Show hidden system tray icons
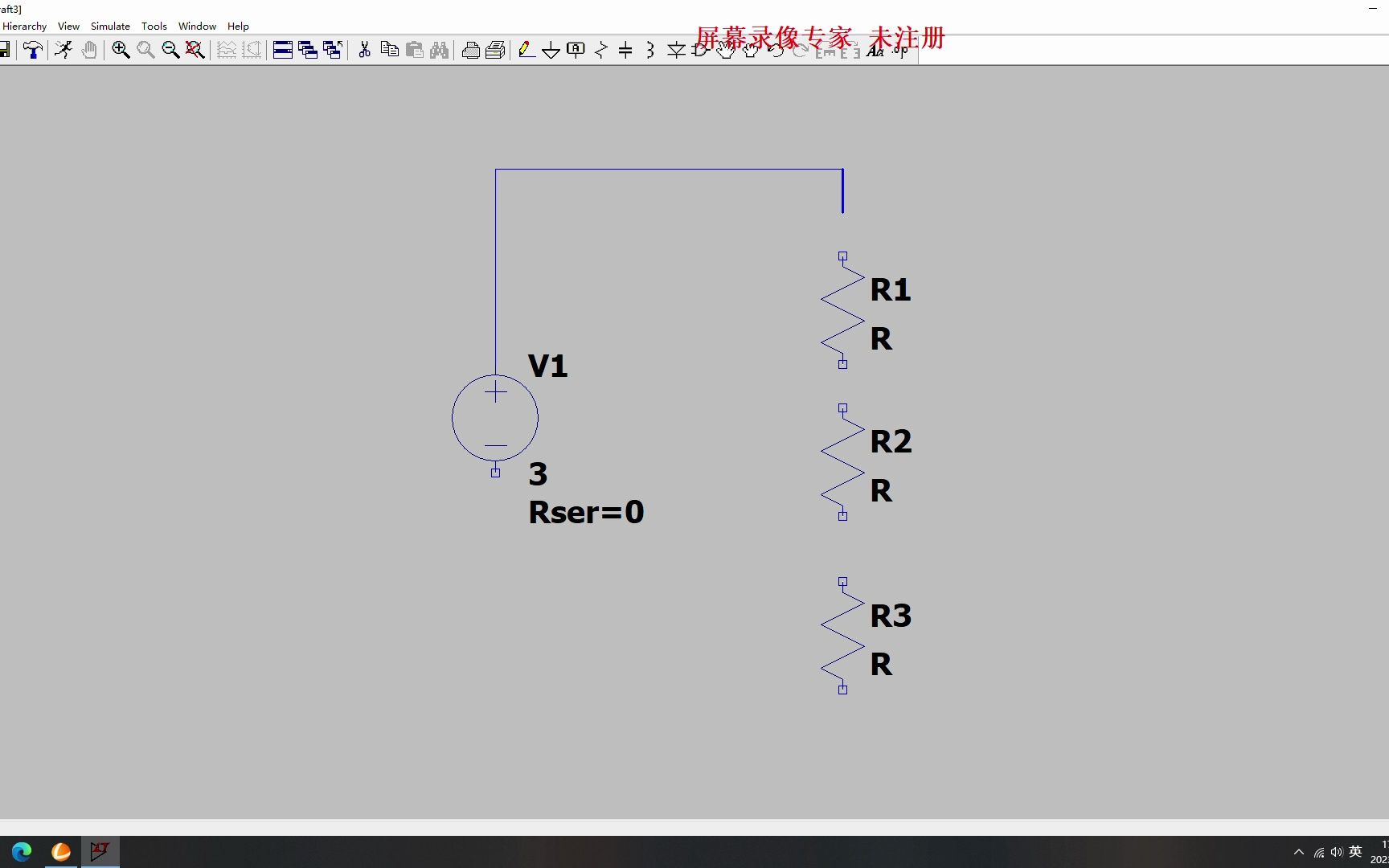 (1299, 852)
